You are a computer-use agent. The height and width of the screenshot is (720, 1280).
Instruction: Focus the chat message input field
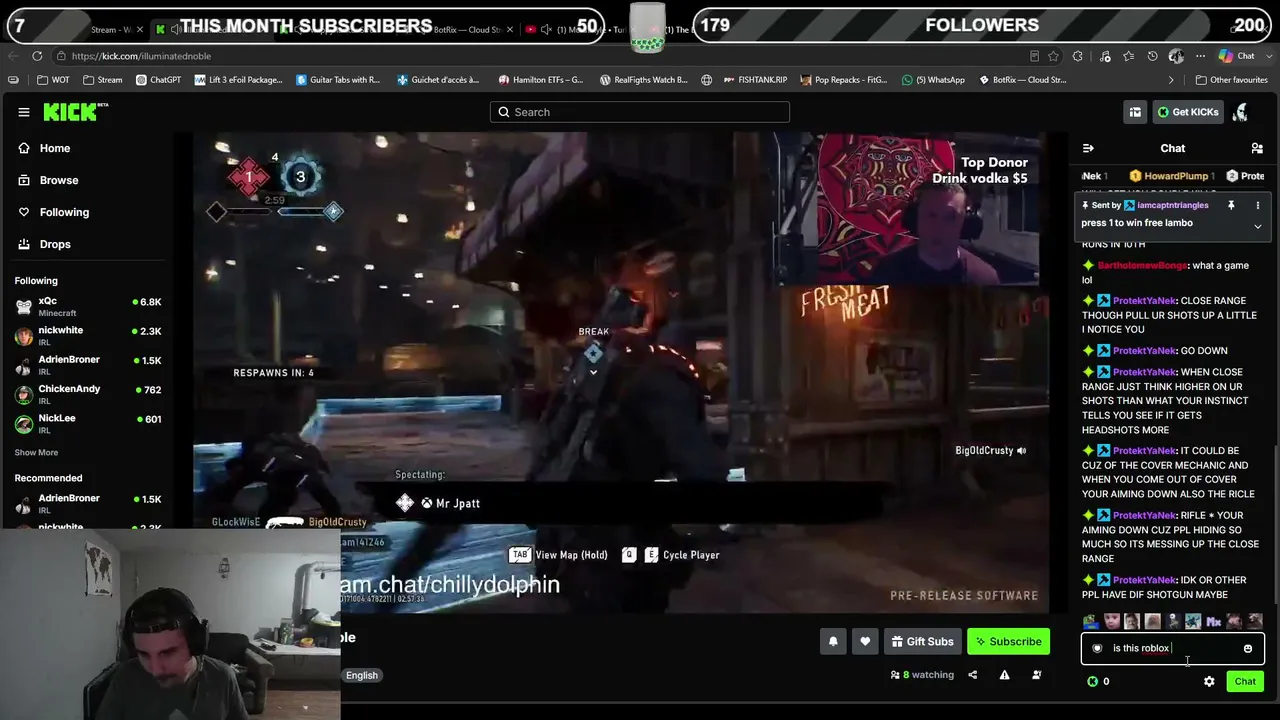(x=1172, y=649)
